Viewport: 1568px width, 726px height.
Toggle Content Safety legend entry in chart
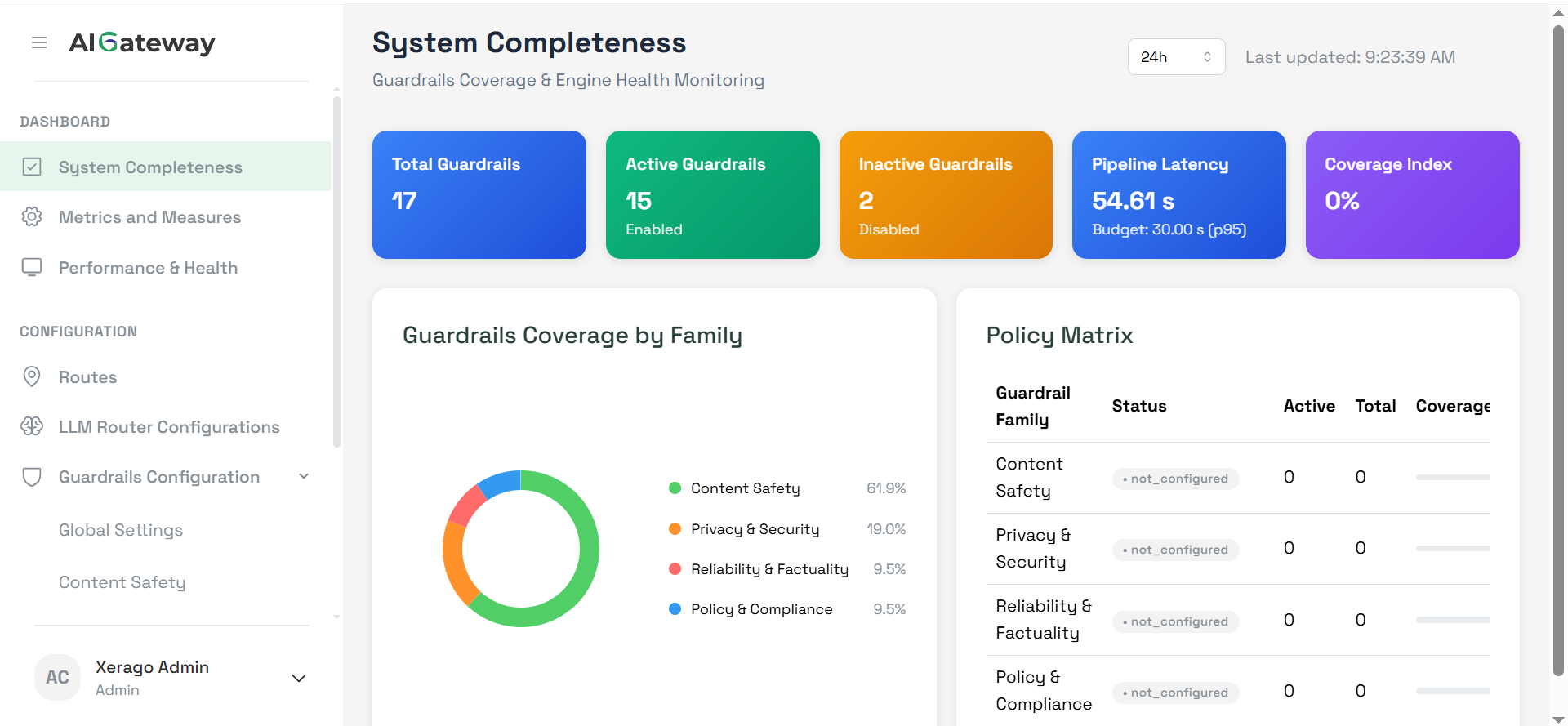(x=745, y=488)
